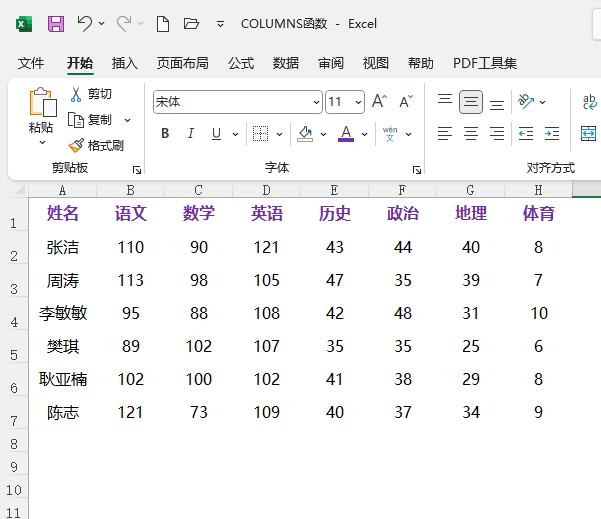Select column header D
Image resolution: width=601 pixels, height=519 pixels.
click(266, 190)
